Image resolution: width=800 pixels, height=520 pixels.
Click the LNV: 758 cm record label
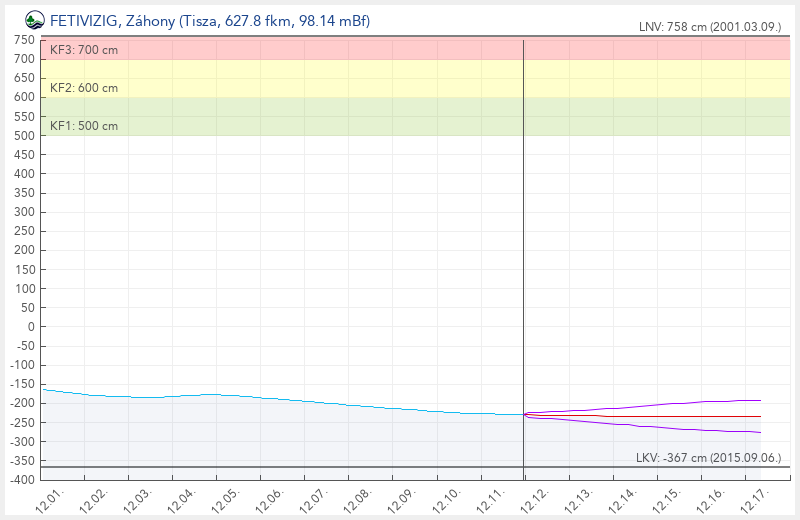click(709, 27)
